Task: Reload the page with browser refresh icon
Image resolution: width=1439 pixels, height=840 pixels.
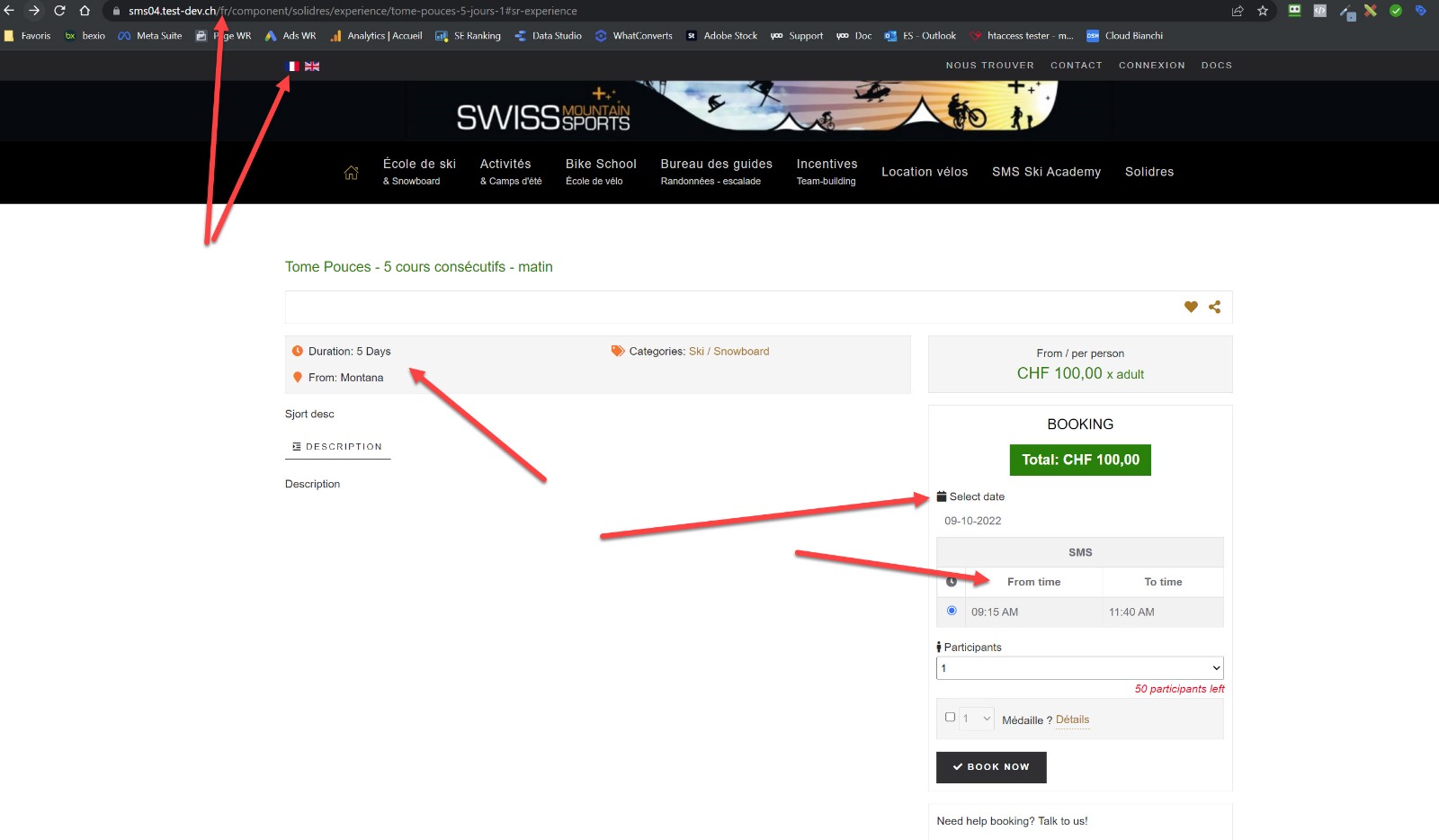Action: pos(59,11)
